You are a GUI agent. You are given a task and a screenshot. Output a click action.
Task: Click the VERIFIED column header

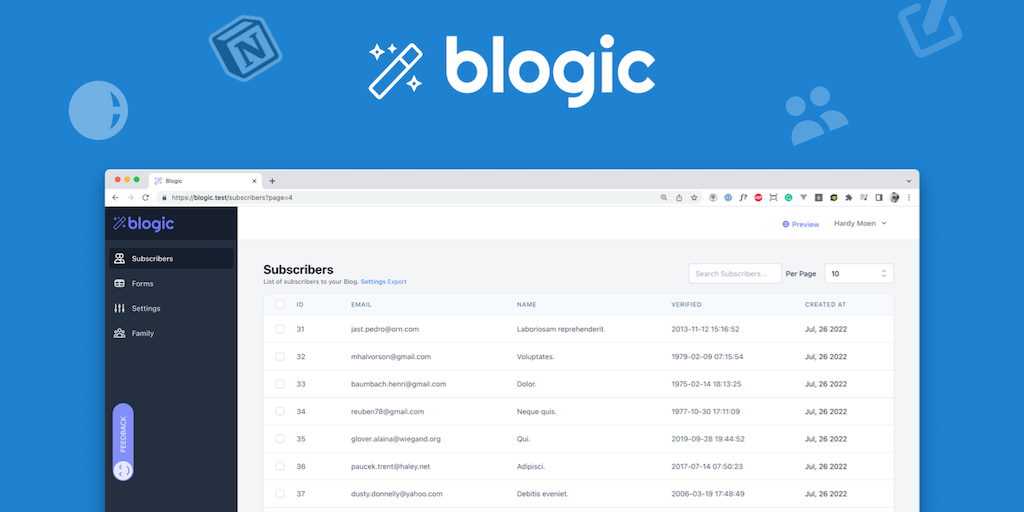point(686,304)
